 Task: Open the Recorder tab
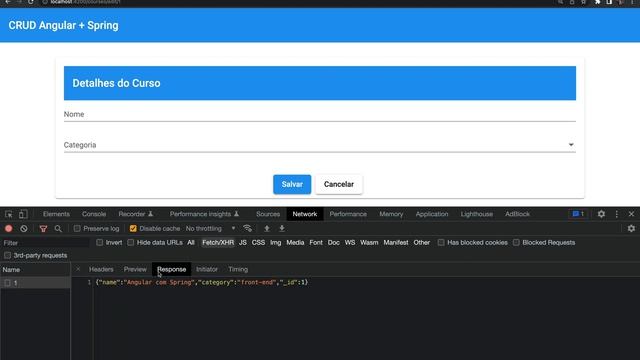pyautogui.click(x=136, y=214)
